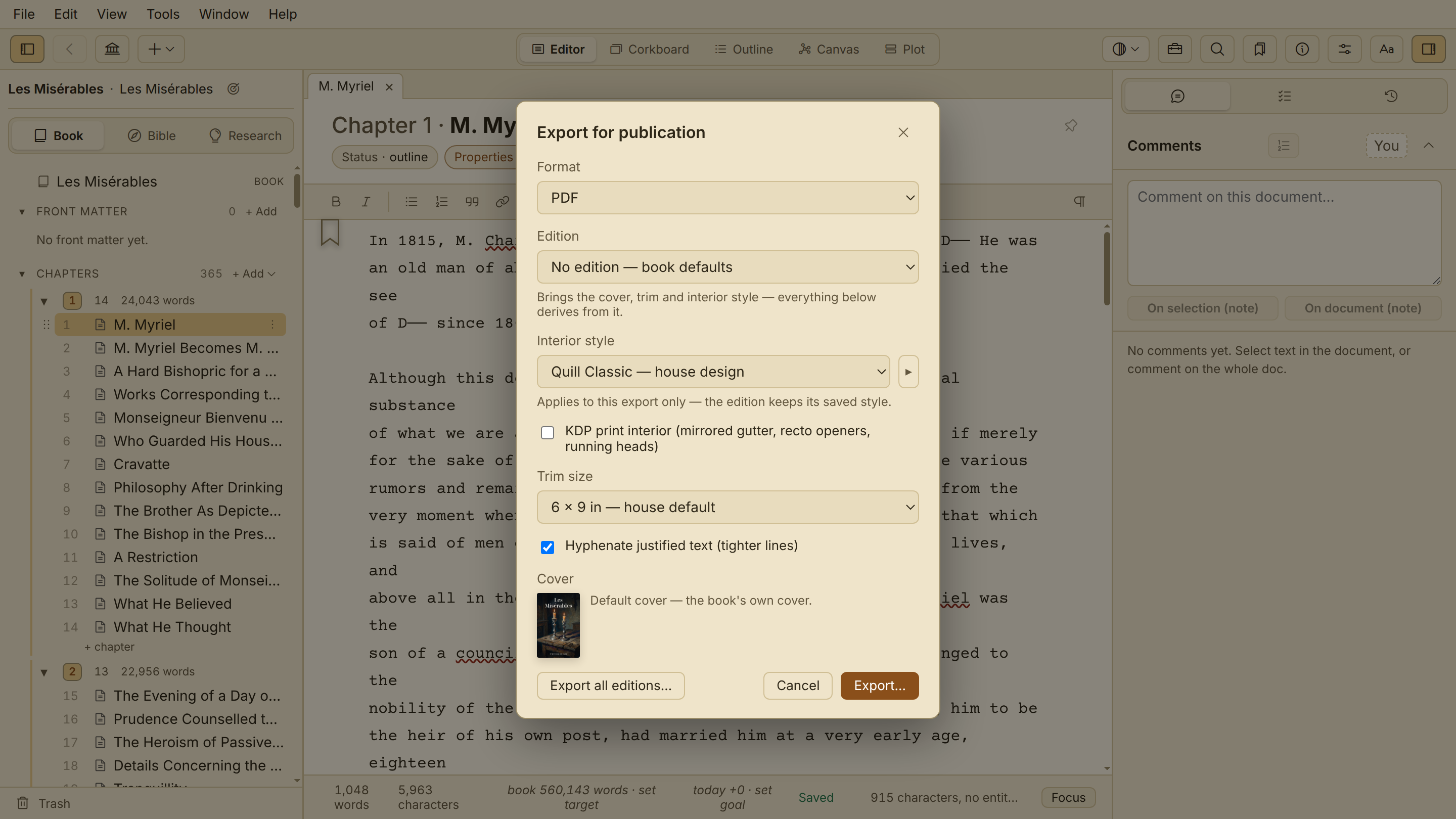Open the theme contrast dropdown in the toolbar
The width and height of the screenshot is (1456, 819).
click(x=1125, y=49)
